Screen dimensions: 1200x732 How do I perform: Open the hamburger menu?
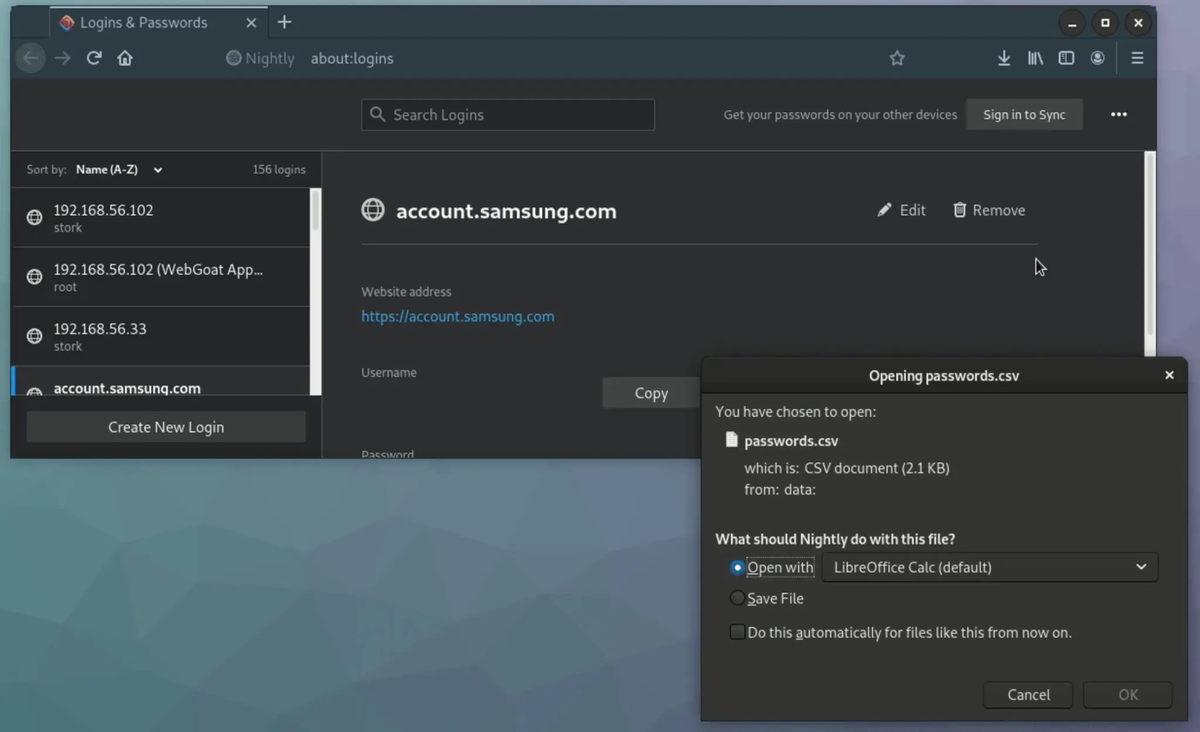pyautogui.click(x=1137, y=58)
